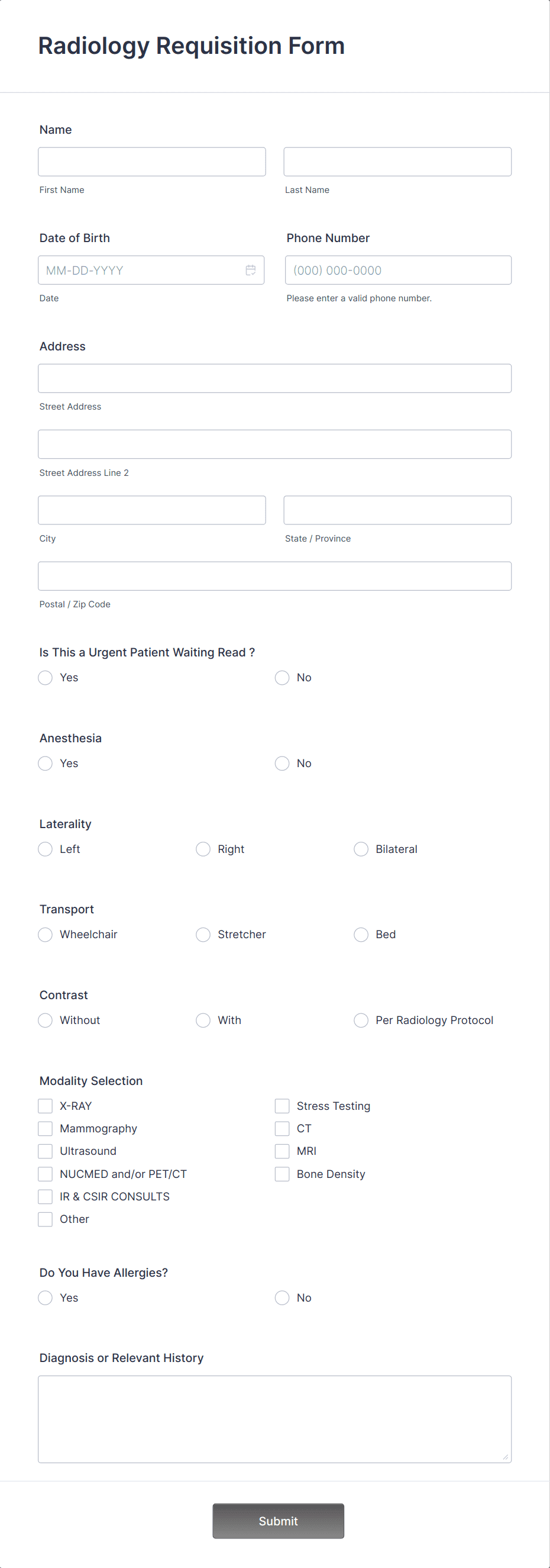This screenshot has height=1568, width=550.
Task: Click the Postal / Zip Code field
Action: coord(274,575)
